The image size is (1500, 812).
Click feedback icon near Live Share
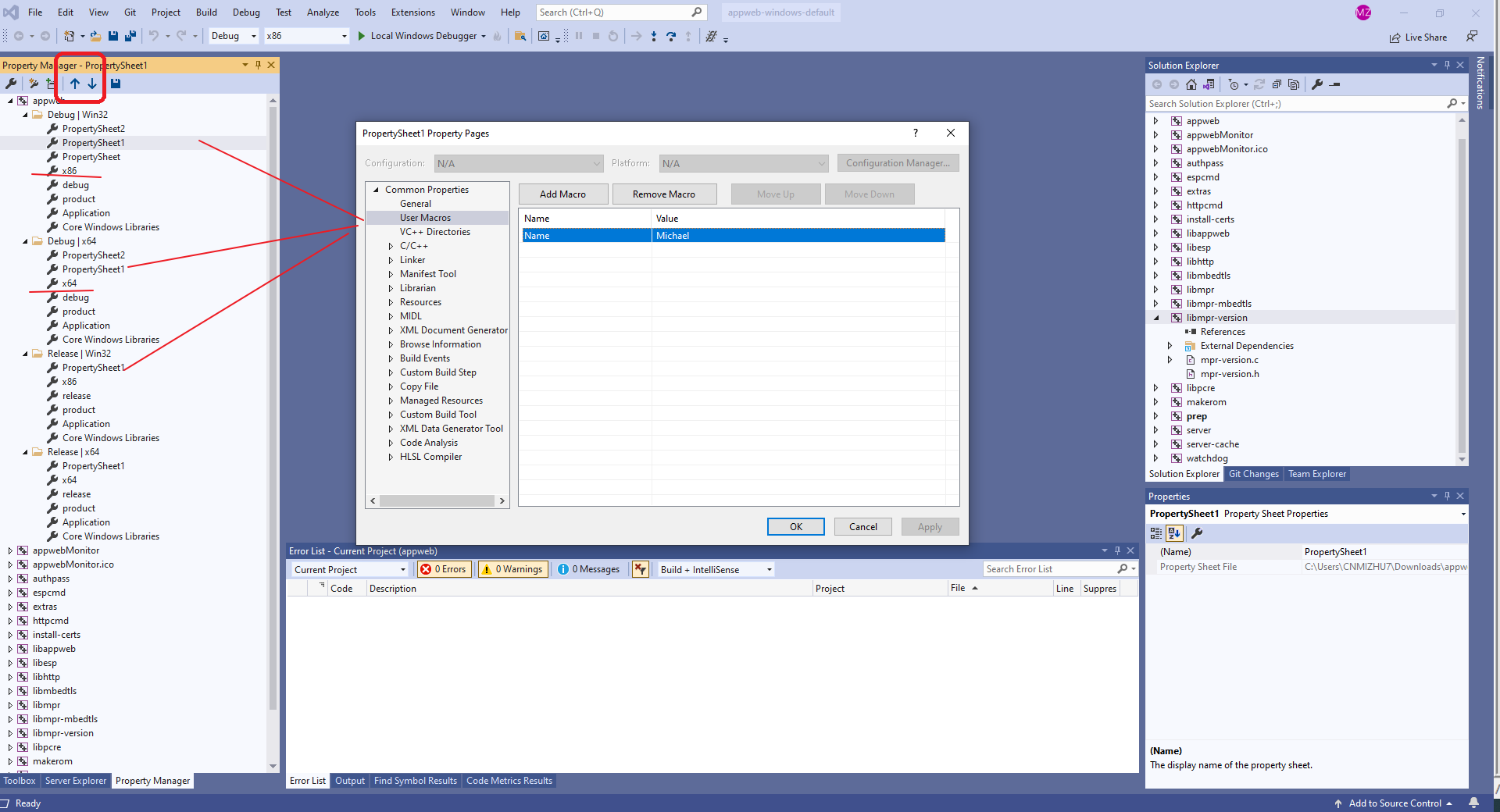[x=1472, y=36]
